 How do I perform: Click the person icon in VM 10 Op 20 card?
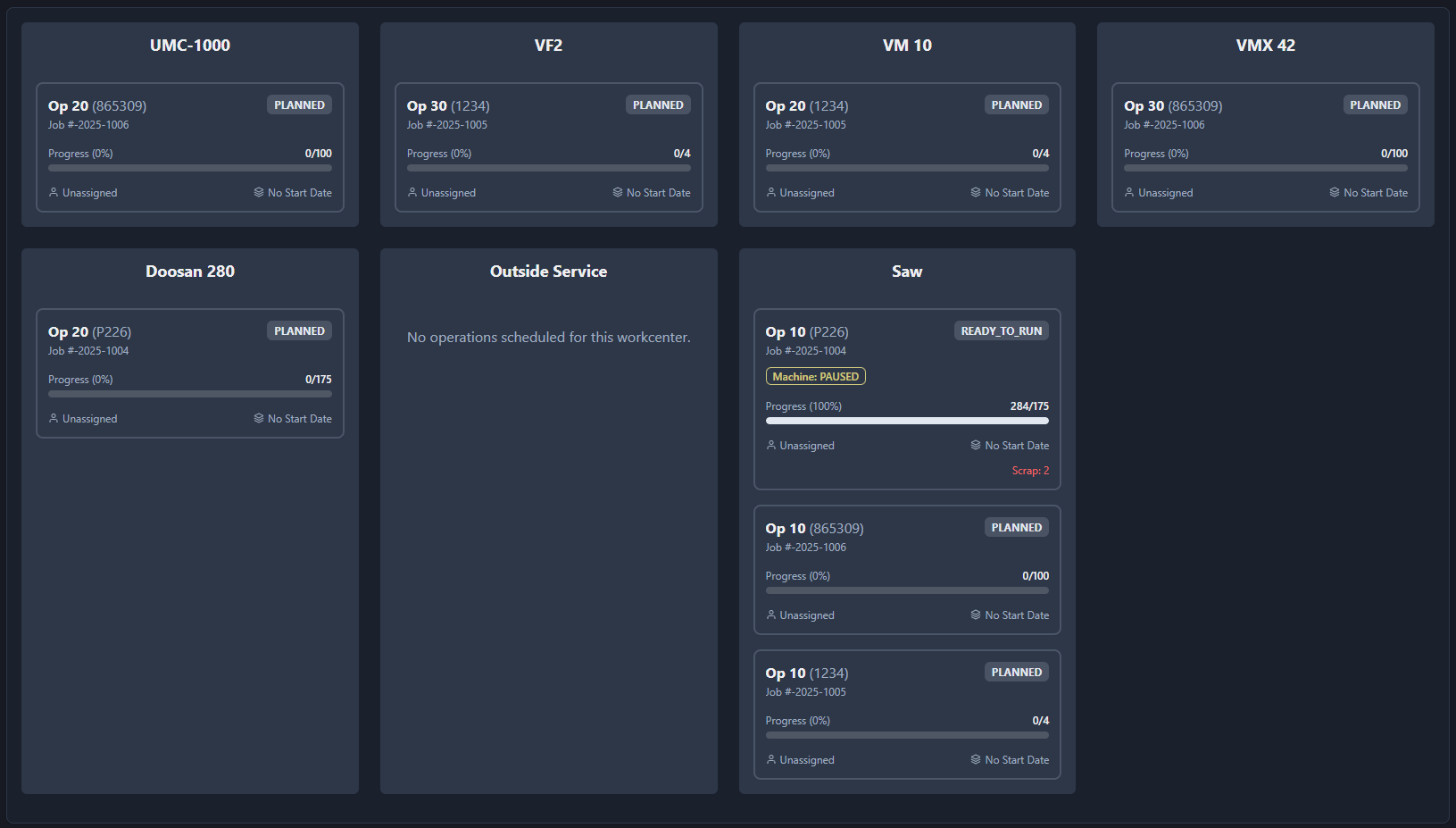(x=771, y=192)
